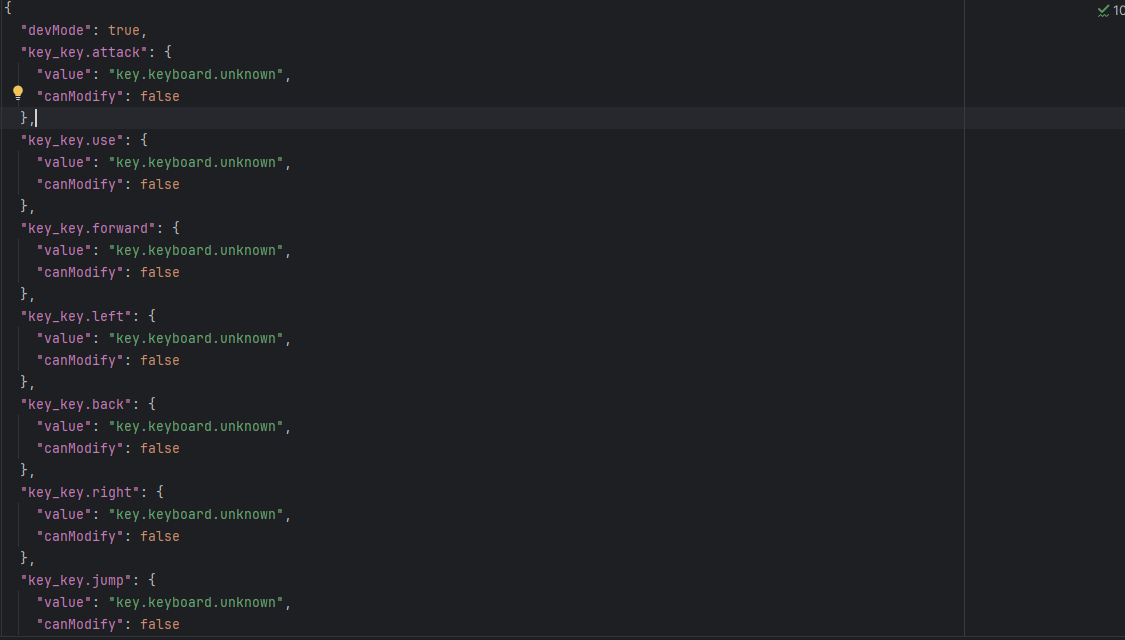Click the yellow intention lightbulb icon

pos(17,93)
